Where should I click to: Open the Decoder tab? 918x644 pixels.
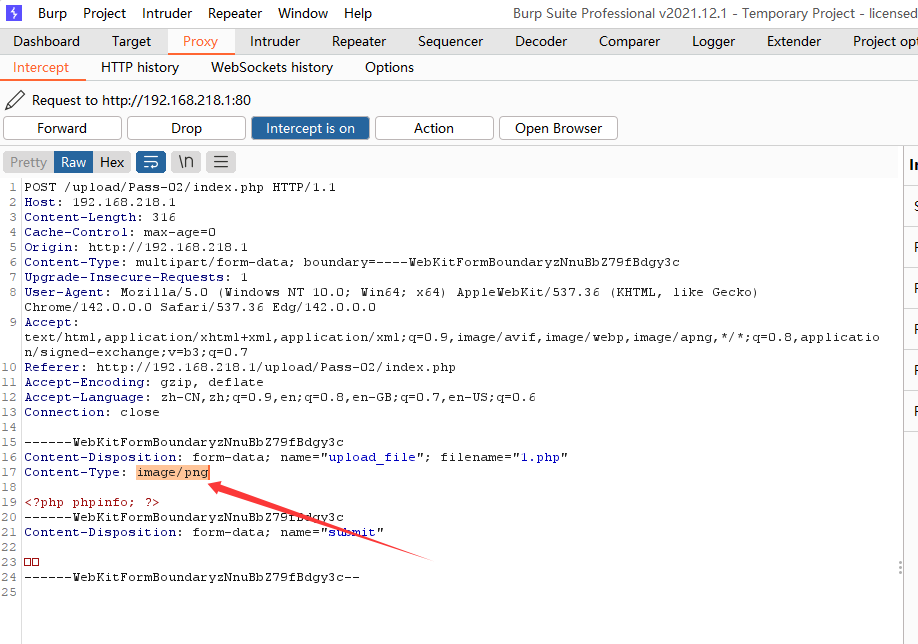pyautogui.click(x=541, y=42)
